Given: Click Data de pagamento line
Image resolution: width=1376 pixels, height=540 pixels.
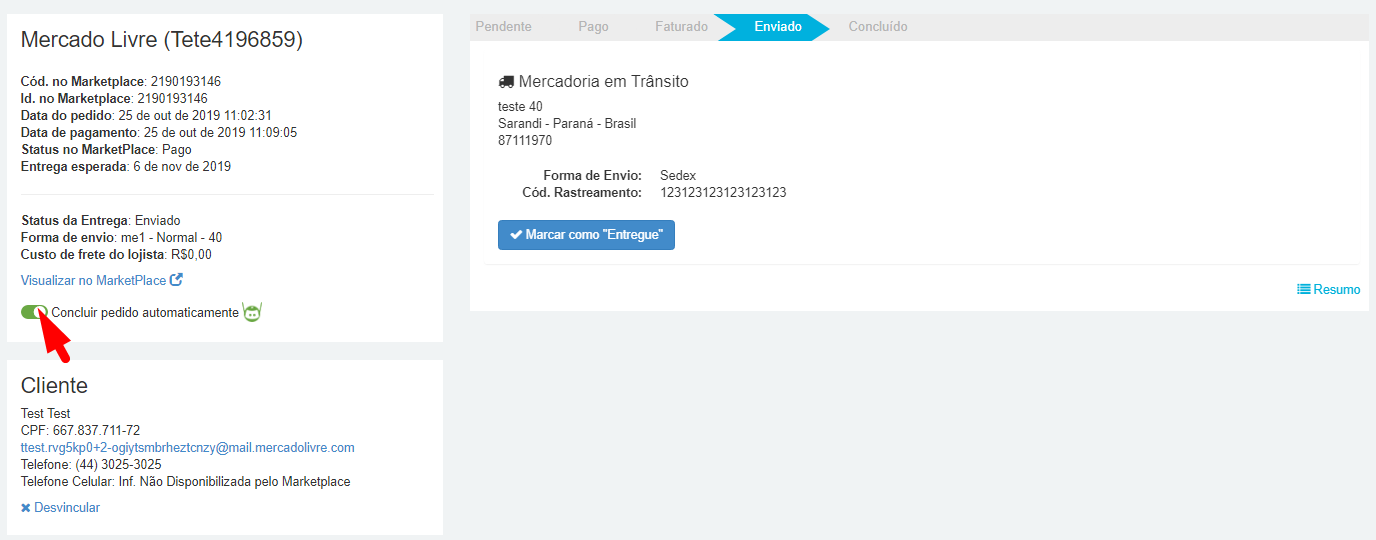Looking at the screenshot, I should [x=159, y=132].
